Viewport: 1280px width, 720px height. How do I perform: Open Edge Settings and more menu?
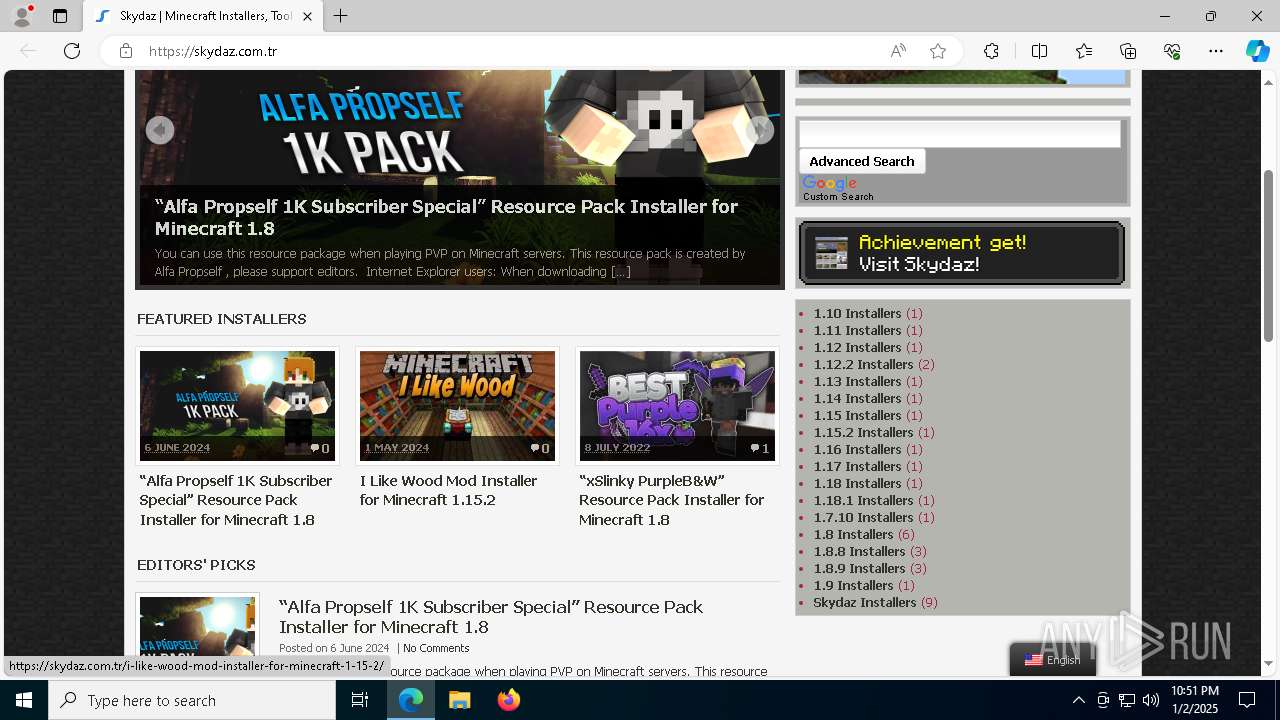click(1216, 51)
